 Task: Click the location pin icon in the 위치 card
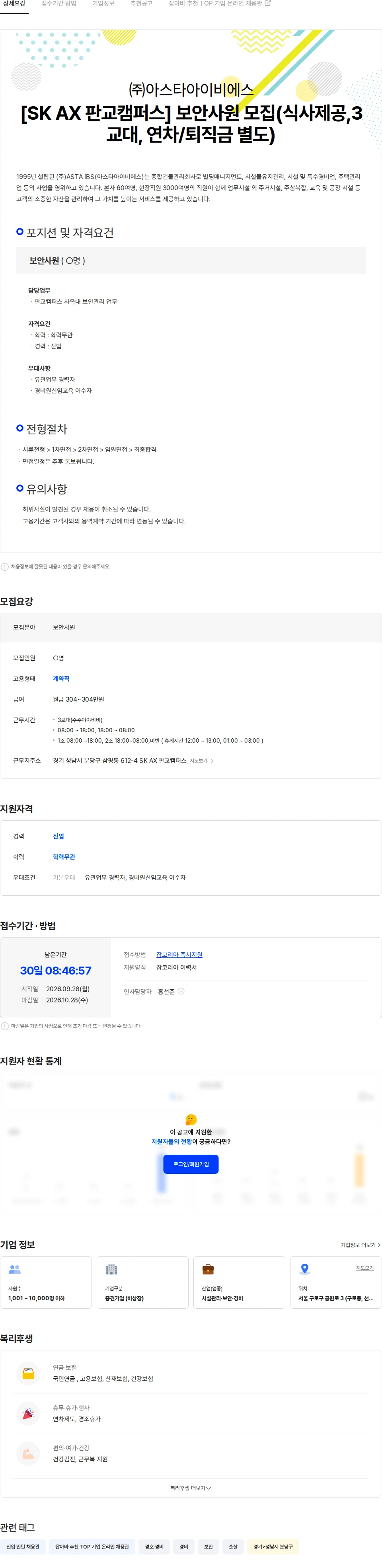[x=305, y=1269]
